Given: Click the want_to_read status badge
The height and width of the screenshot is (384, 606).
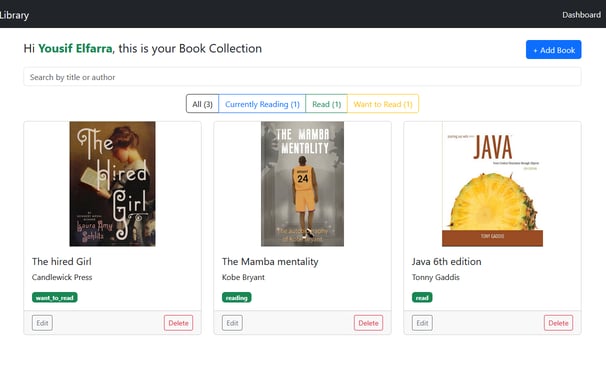Looking at the screenshot, I should pyautogui.click(x=54, y=297).
